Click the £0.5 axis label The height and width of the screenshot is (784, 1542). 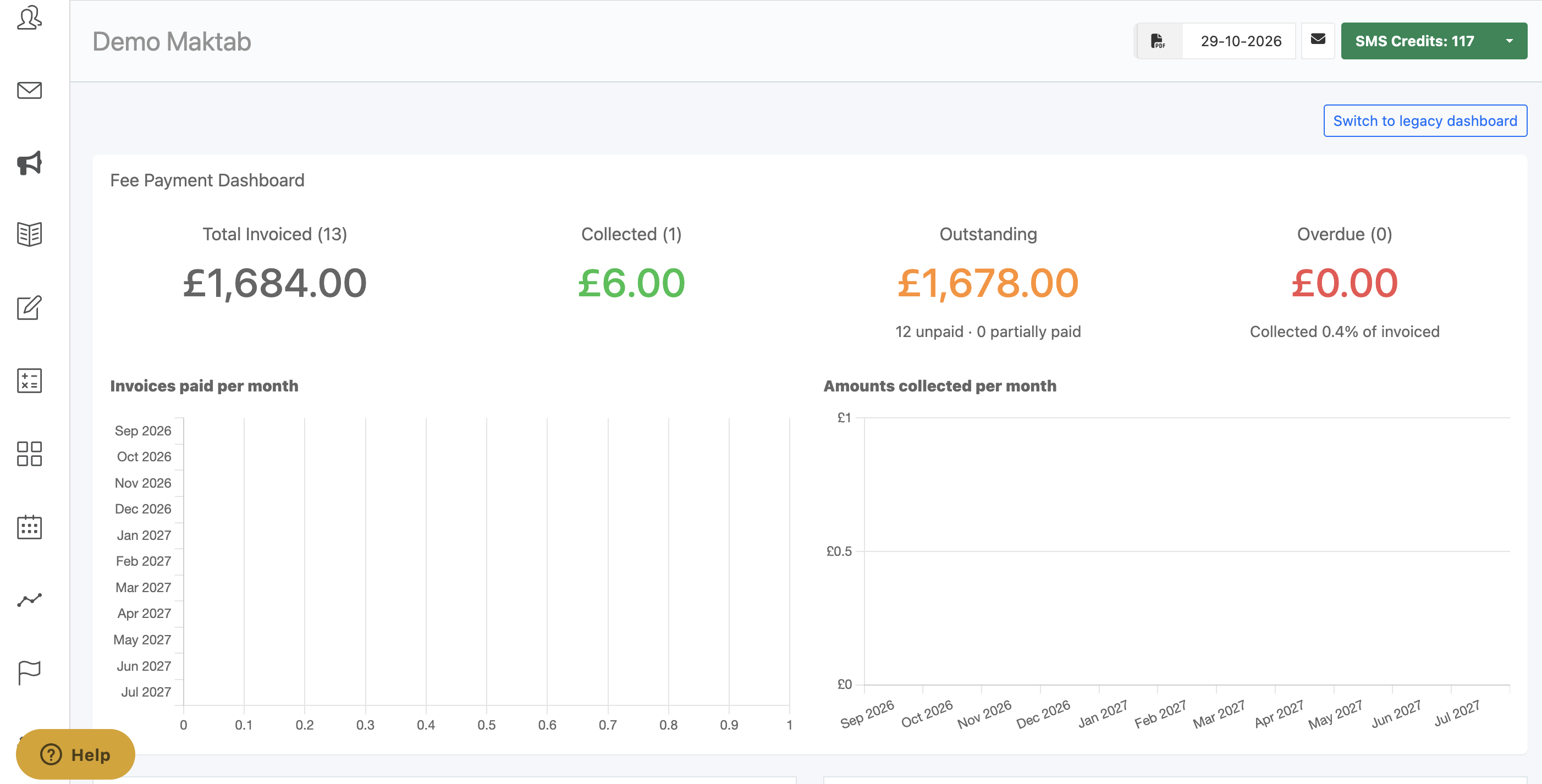(x=839, y=551)
